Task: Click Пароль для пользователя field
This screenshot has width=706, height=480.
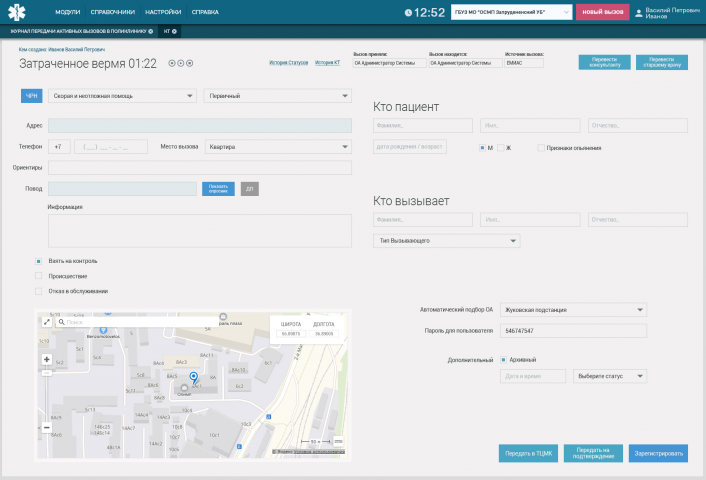Action: 573,331
